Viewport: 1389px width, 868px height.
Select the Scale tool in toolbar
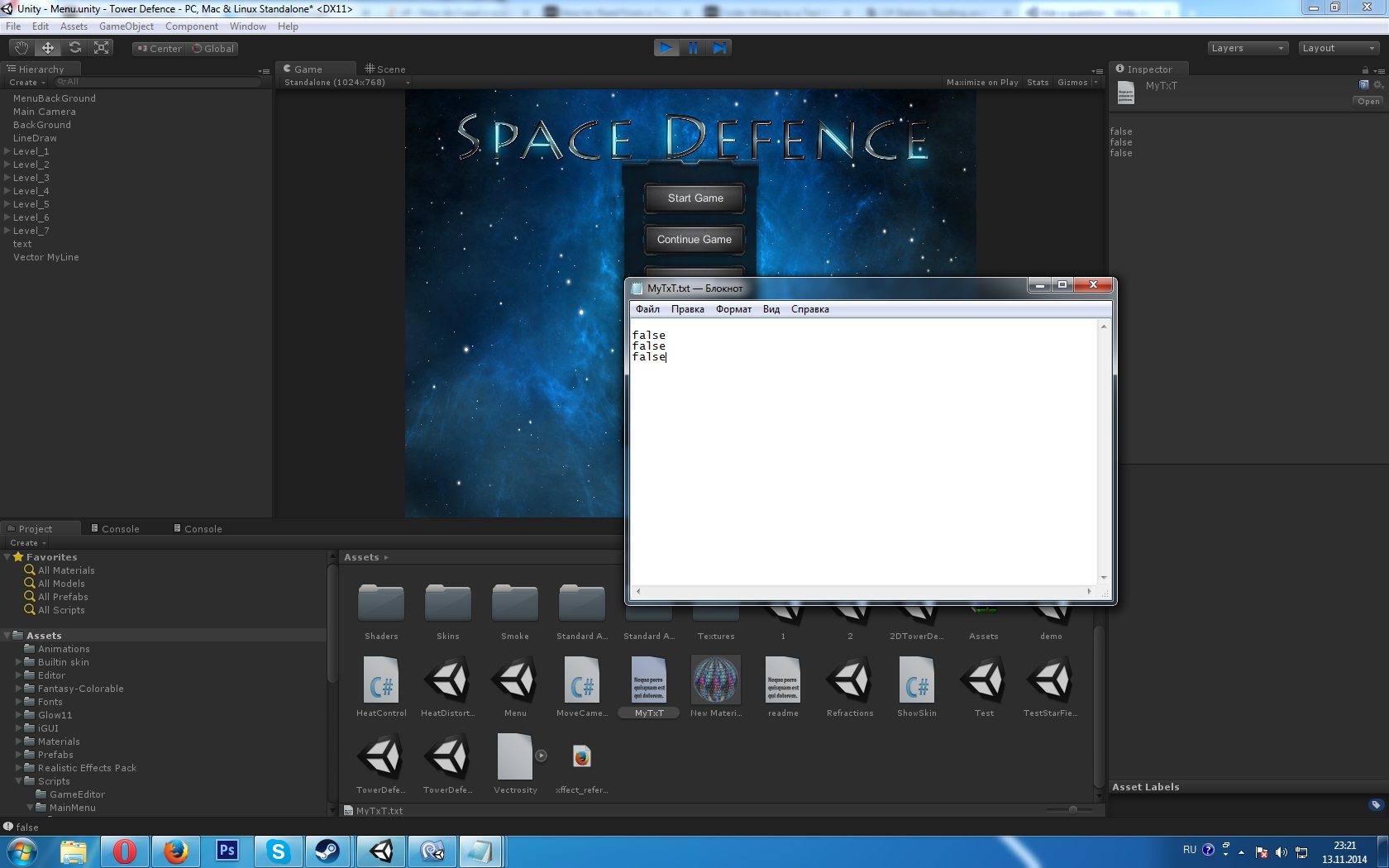point(102,48)
